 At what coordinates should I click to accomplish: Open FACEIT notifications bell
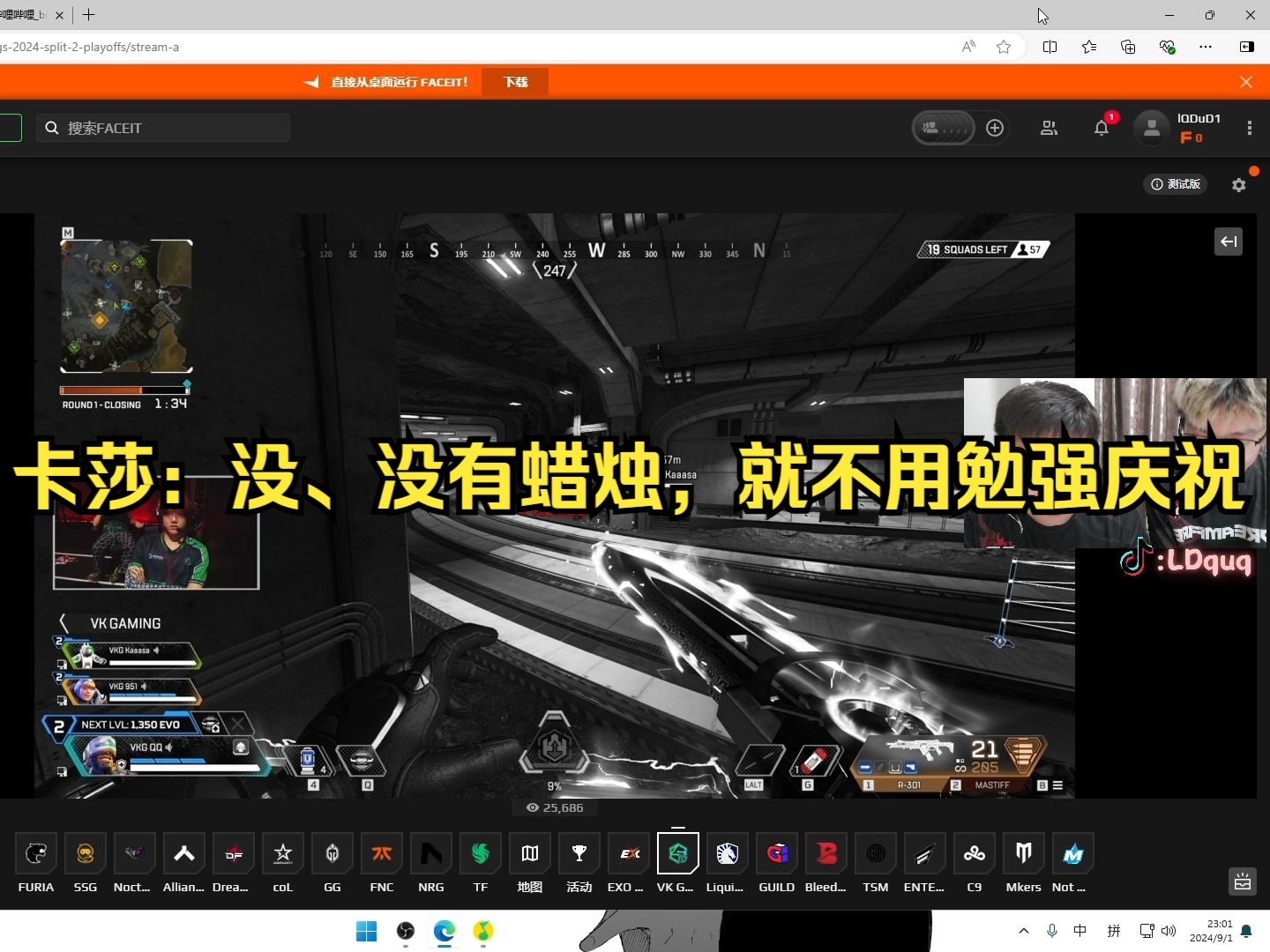[x=1102, y=128]
